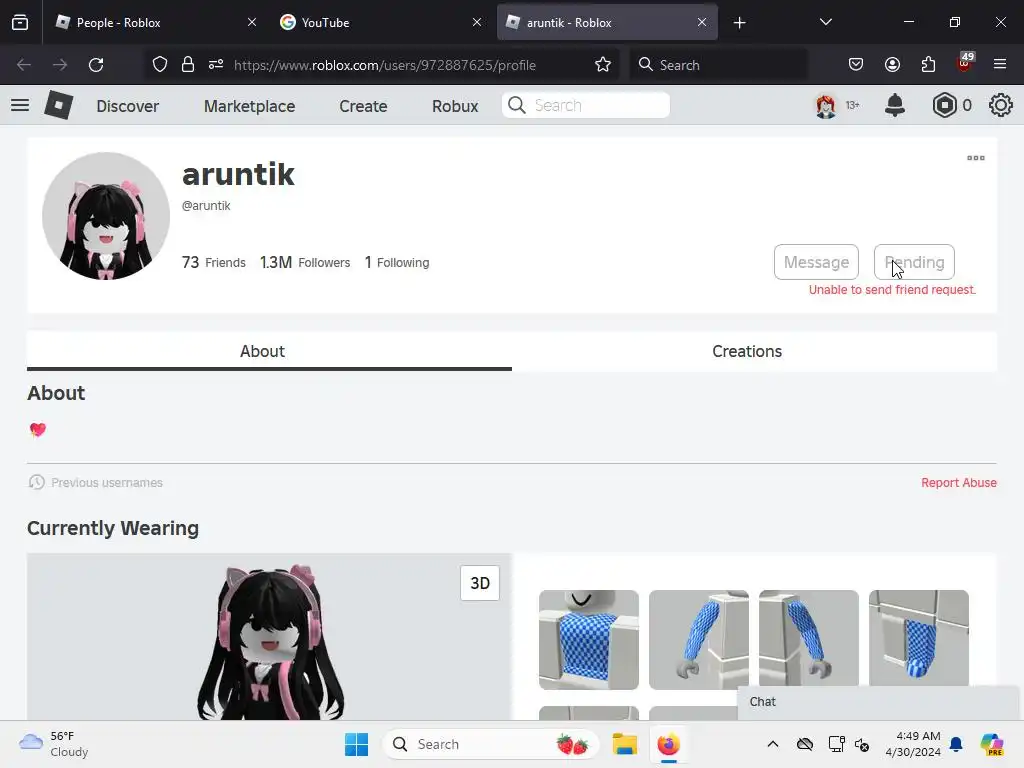Screen dimensions: 1024x768
Task: Click the Firefox taskbar icon
Action: tap(668, 744)
